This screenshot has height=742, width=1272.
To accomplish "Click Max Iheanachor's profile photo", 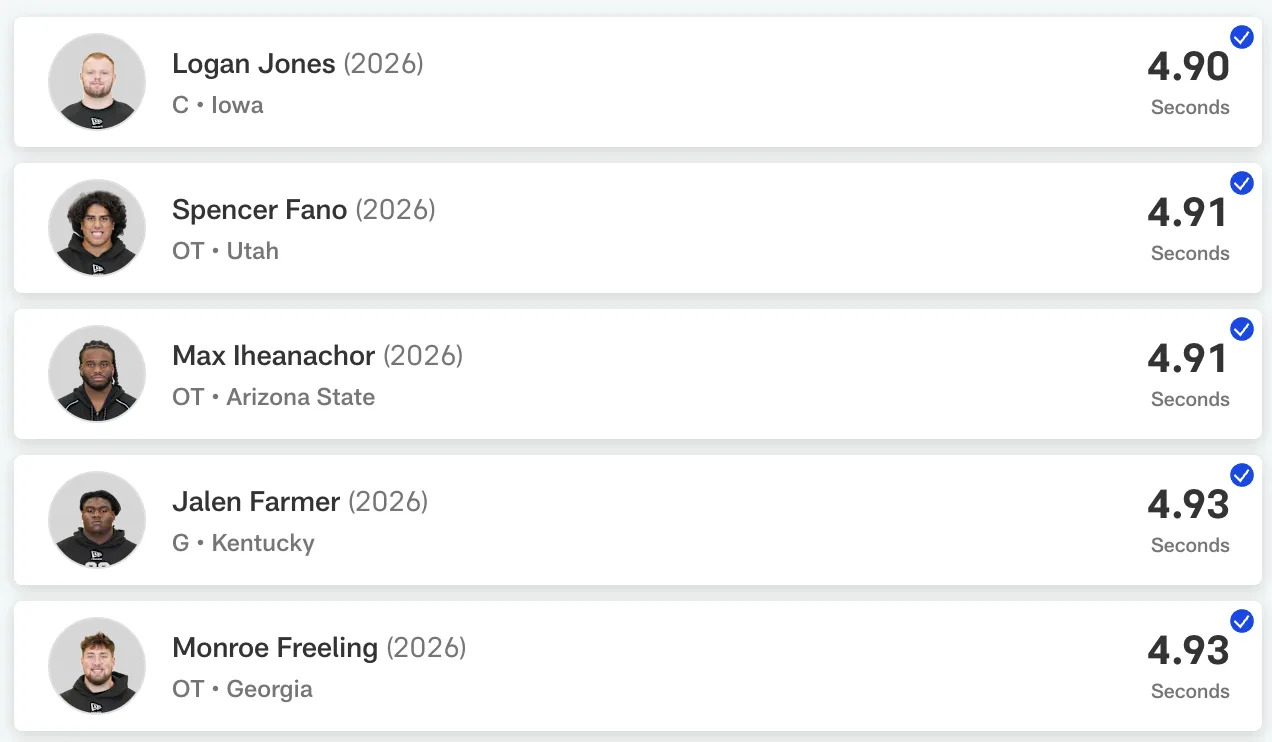I will point(97,374).
